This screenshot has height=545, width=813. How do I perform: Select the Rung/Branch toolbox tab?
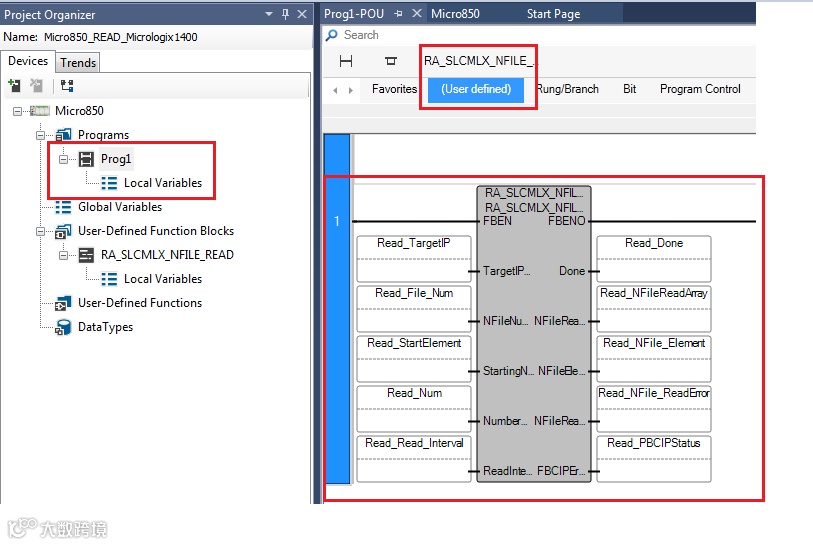[567, 89]
